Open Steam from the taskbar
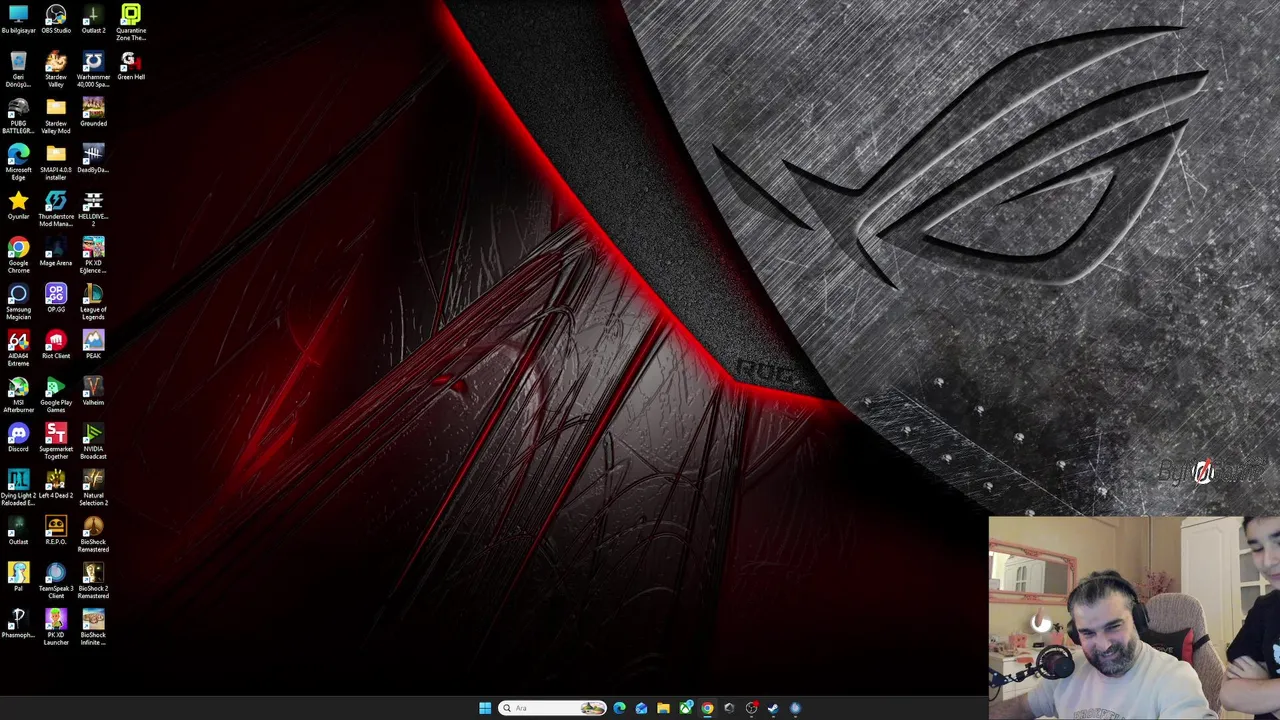Viewport: 1280px width, 720px height. pos(773,708)
